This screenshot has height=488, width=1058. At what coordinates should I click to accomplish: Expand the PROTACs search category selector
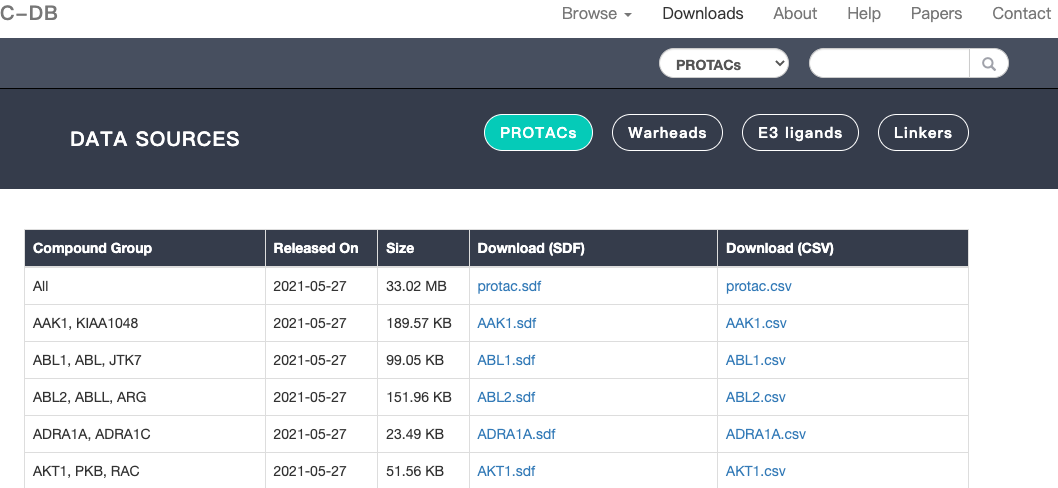click(724, 64)
